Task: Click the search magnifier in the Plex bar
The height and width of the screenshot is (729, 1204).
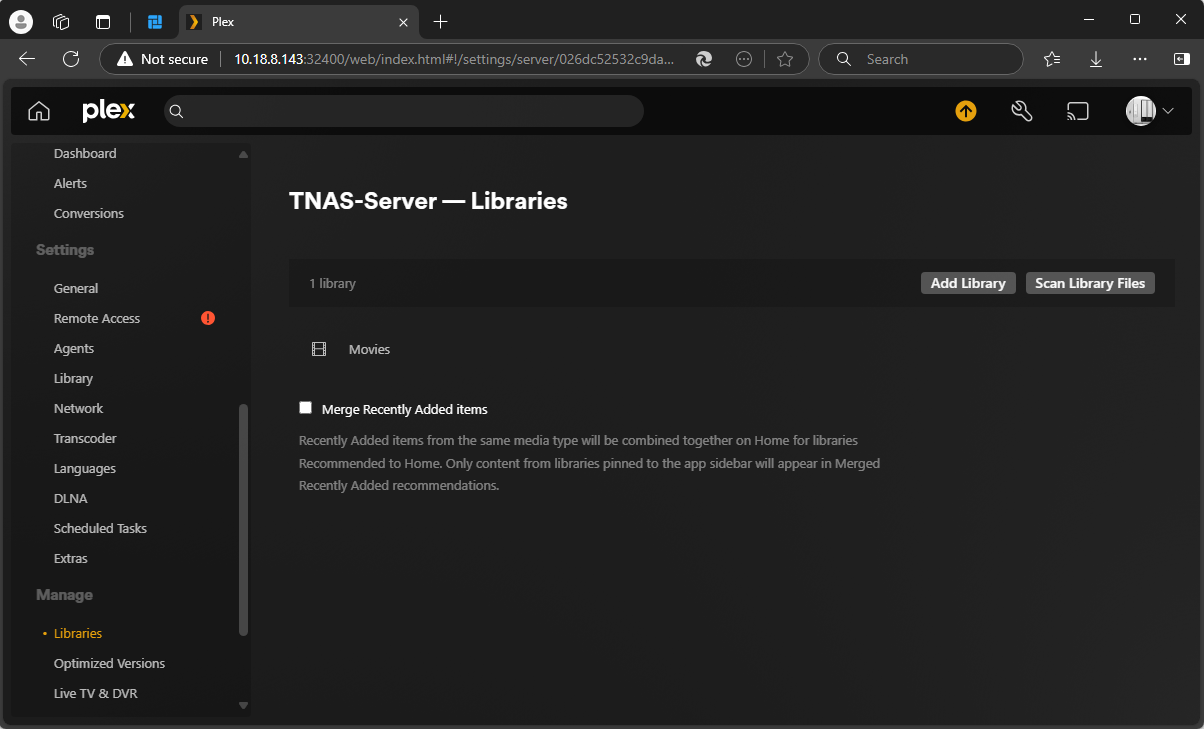Action: click(x=176, y=111)
